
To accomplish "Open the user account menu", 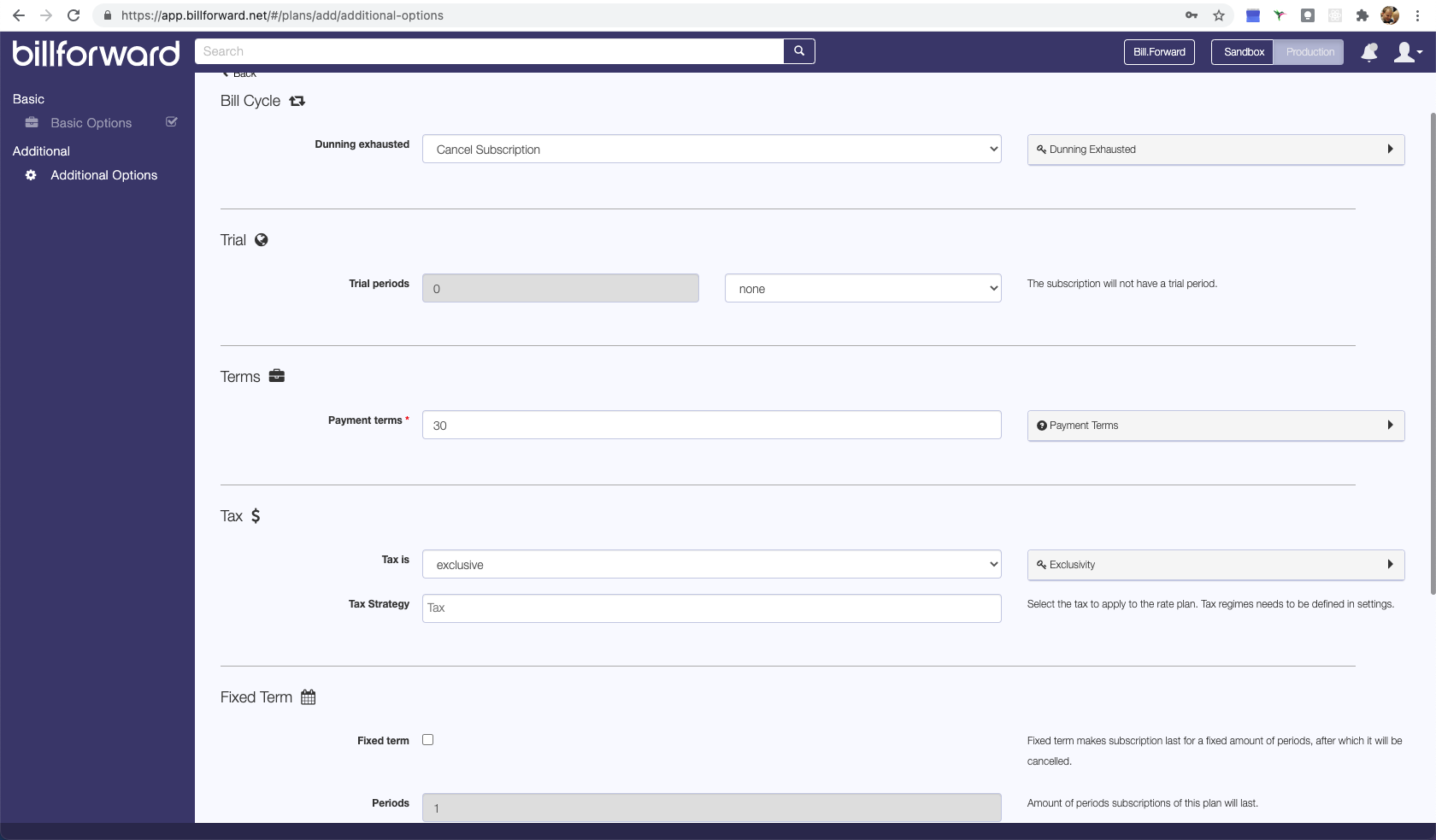I will [1407, 52].
